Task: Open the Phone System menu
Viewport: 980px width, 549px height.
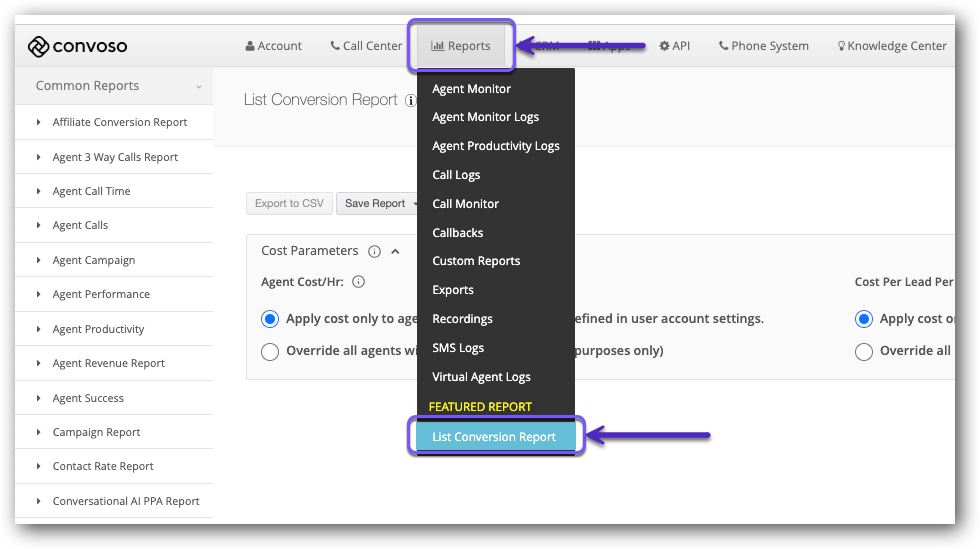Action: pyautogui.click(x=764, y=46)
